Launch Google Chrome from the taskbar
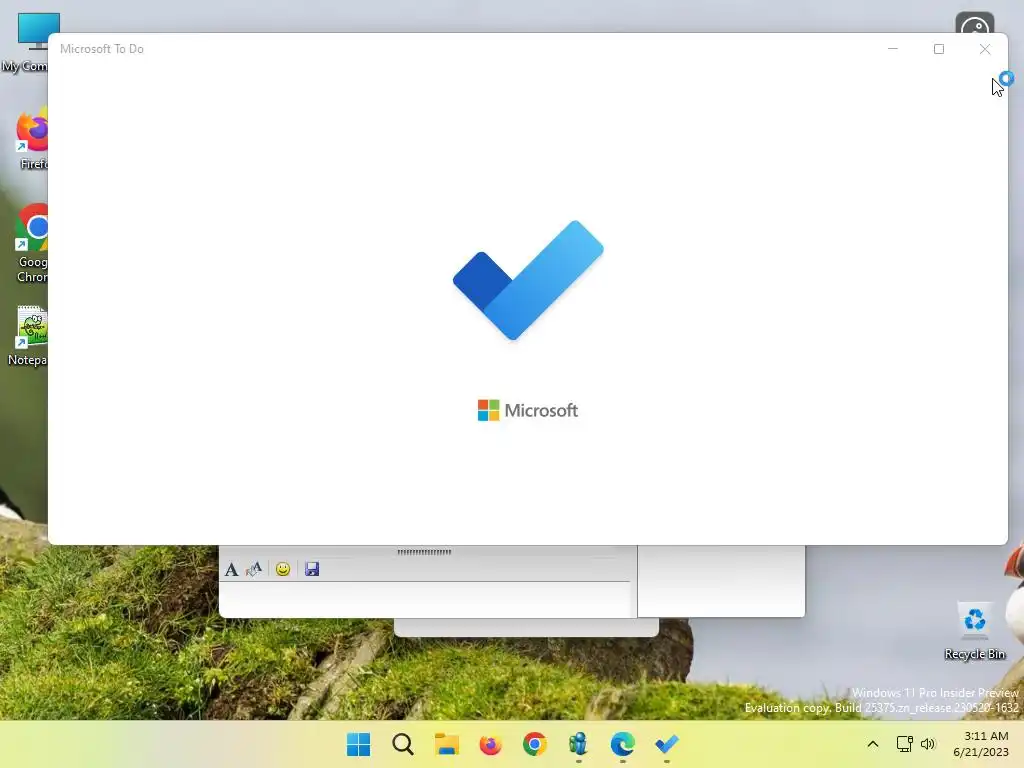 coord(534,744)
